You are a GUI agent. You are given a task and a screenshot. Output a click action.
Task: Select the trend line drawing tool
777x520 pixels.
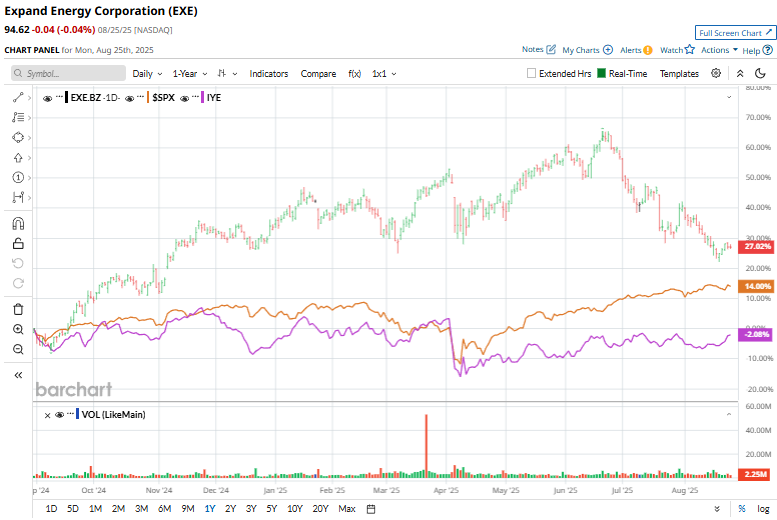point(18,98)
